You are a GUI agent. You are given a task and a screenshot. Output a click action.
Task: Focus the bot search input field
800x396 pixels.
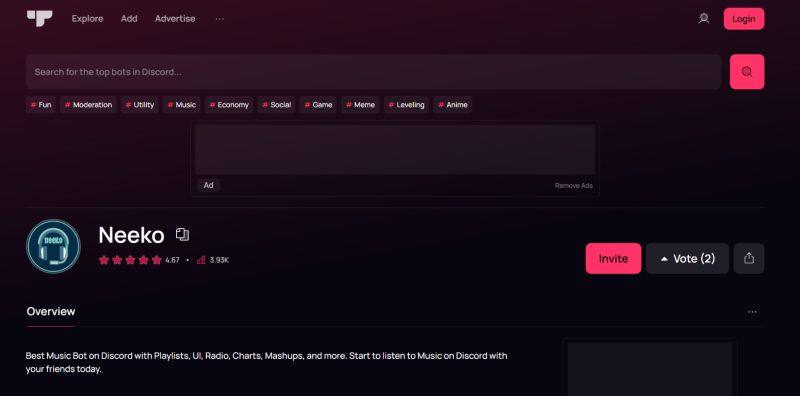373,72
